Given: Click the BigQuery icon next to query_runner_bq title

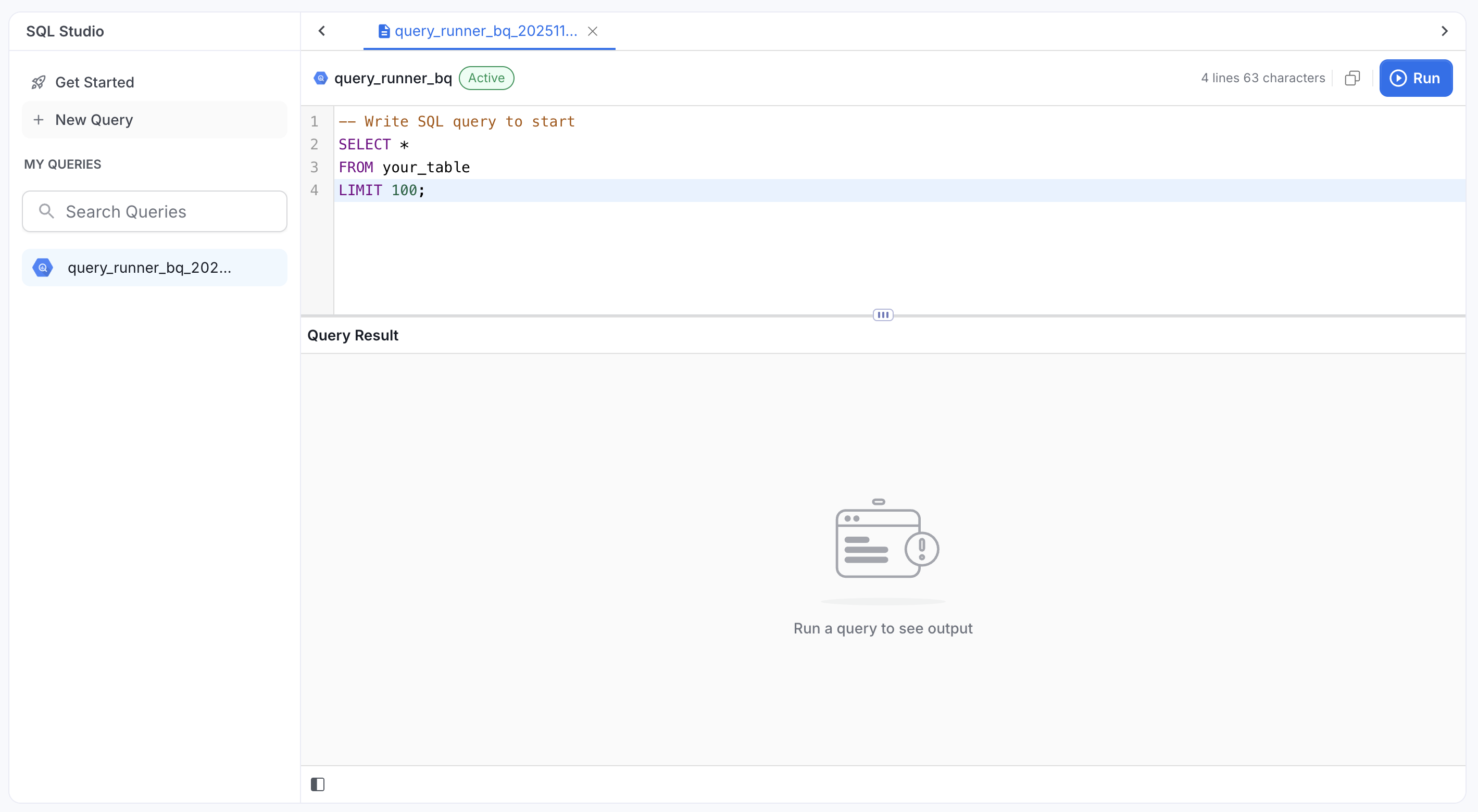Looking at the screenshot, I should (320, 78).
